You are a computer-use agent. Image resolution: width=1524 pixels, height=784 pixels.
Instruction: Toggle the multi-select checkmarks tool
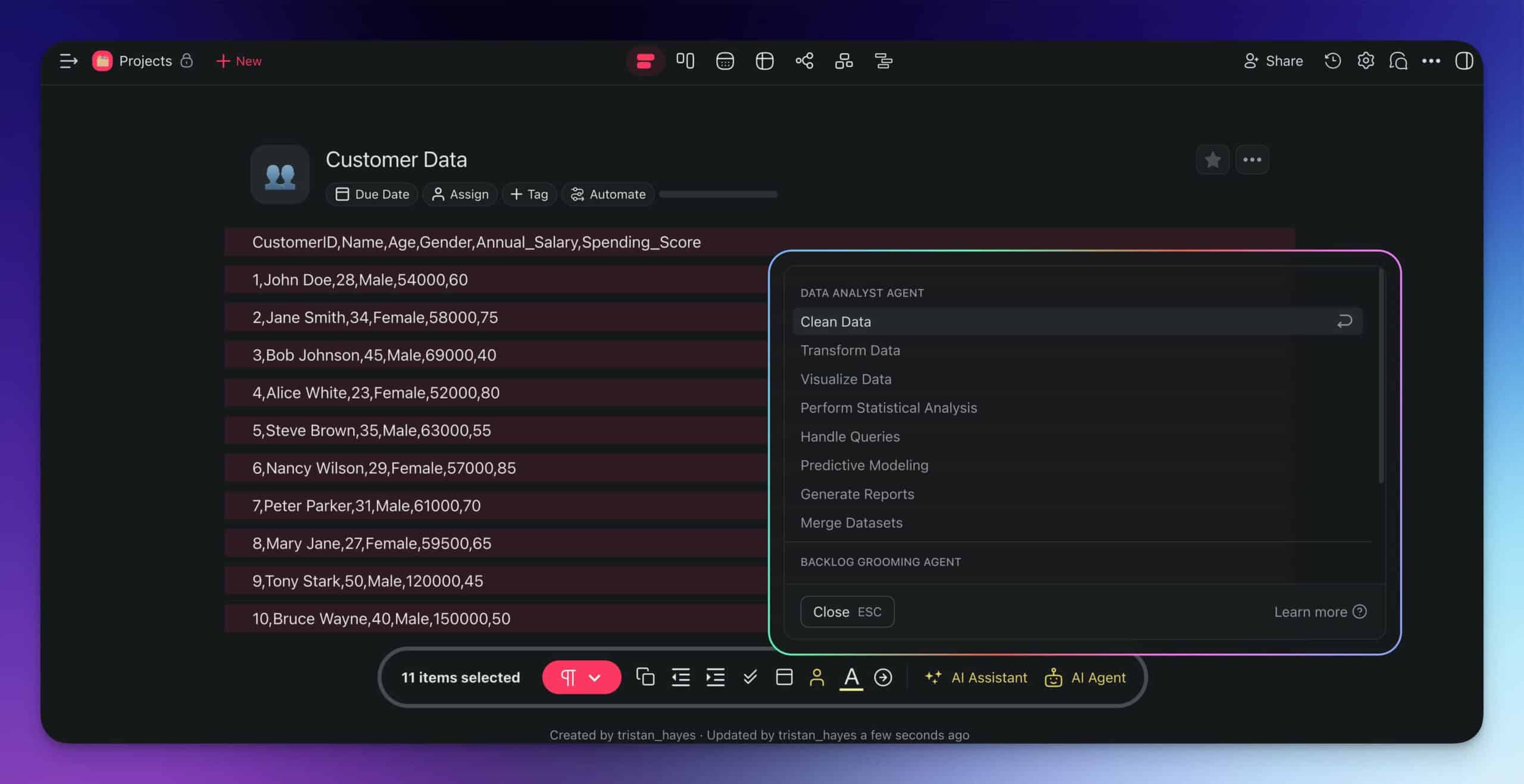(750, 677)
